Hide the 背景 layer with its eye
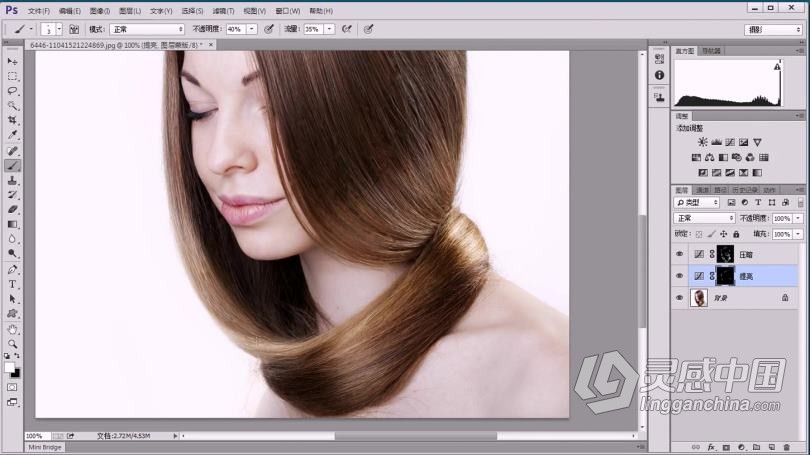 pyautogui.click(x=680, y=298)
